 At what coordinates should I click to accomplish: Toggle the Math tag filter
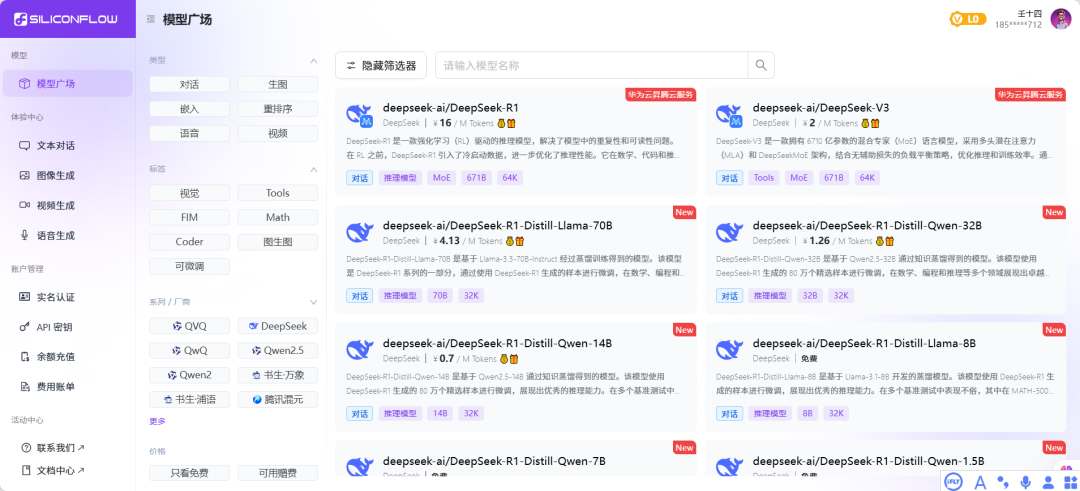pyautogui.click(x=278, y=217)
